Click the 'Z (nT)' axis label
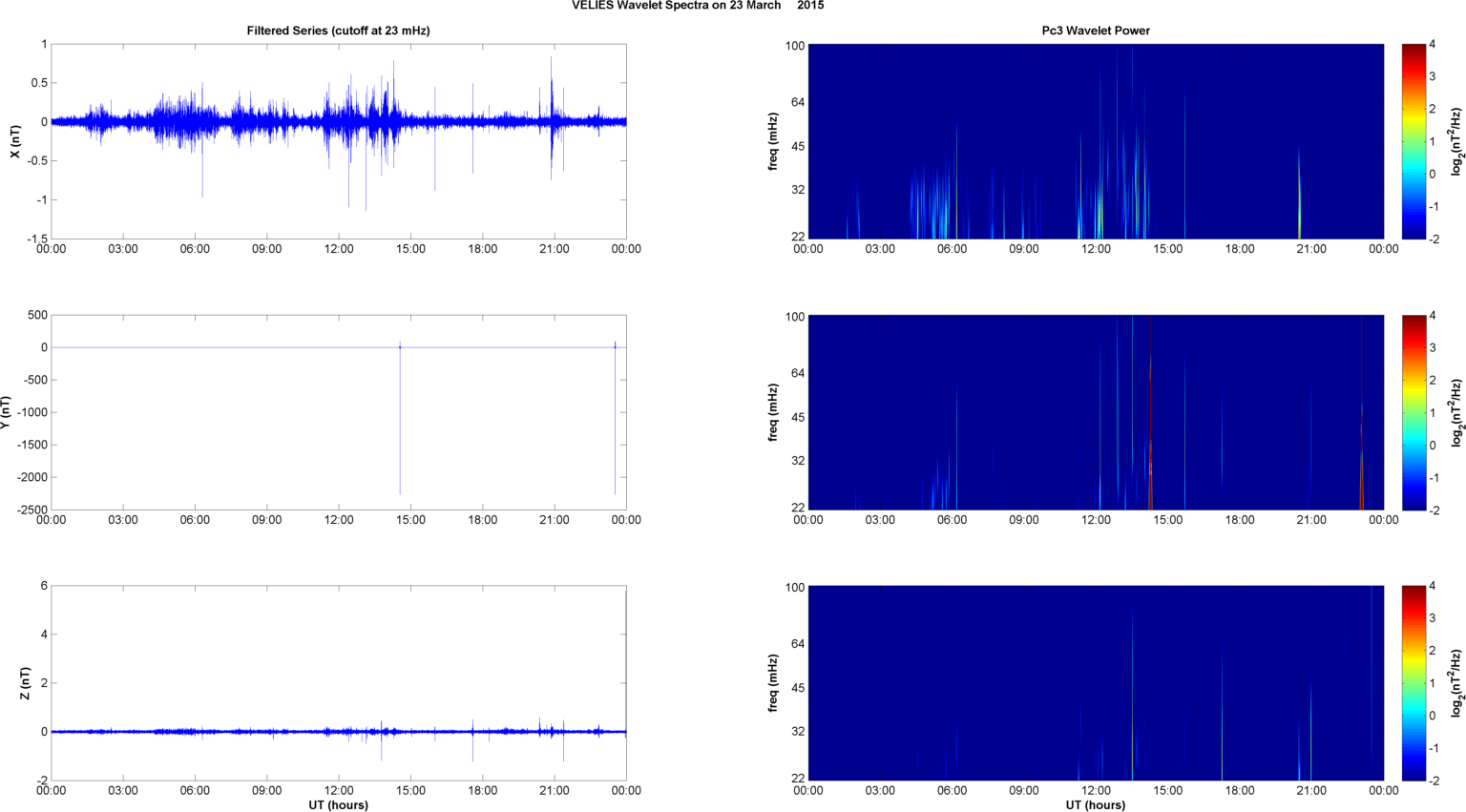Viewport: 1466px width, 812px height. (26, 683)
